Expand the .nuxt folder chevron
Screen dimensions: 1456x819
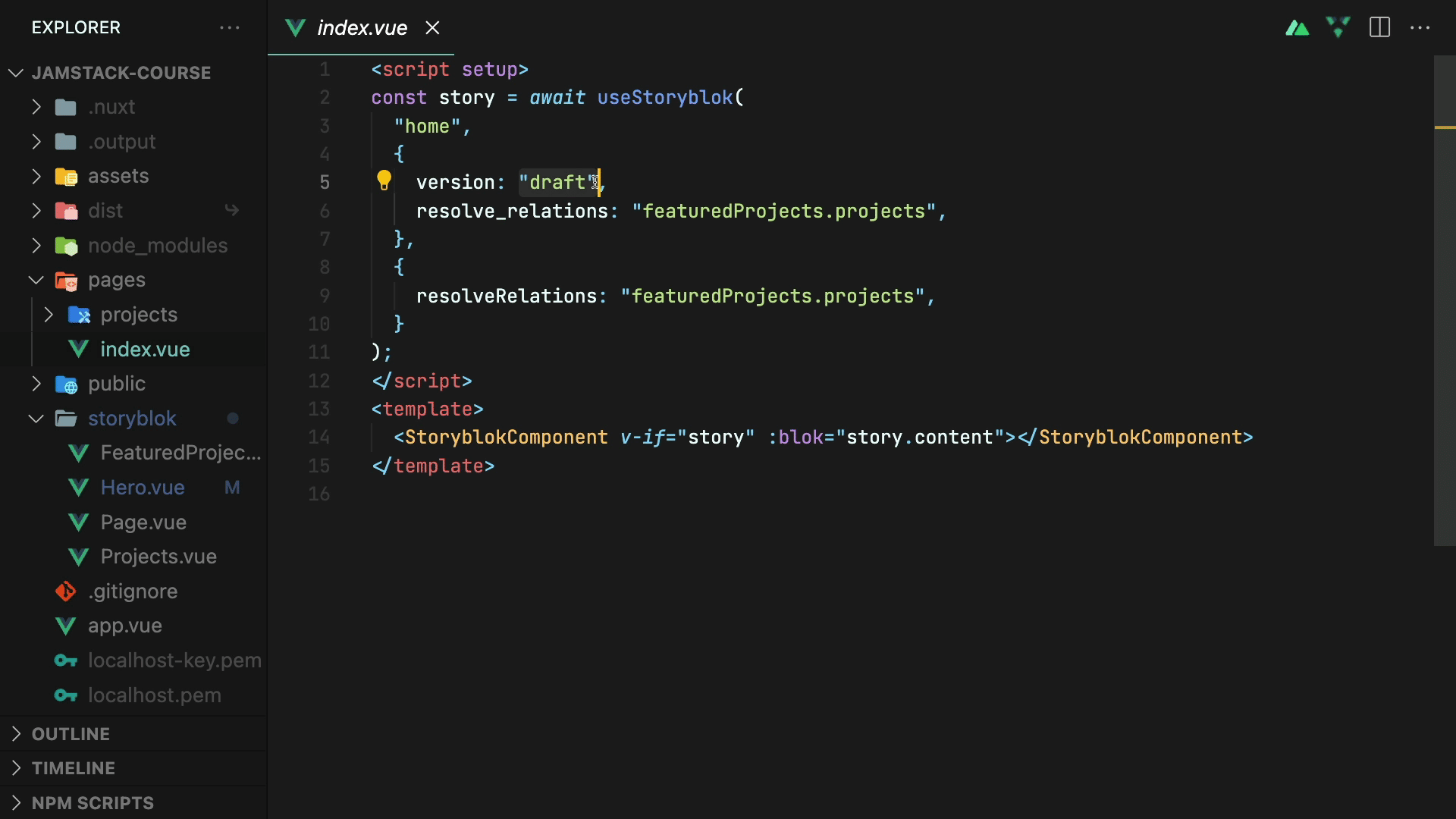click(x=36, y=107)
